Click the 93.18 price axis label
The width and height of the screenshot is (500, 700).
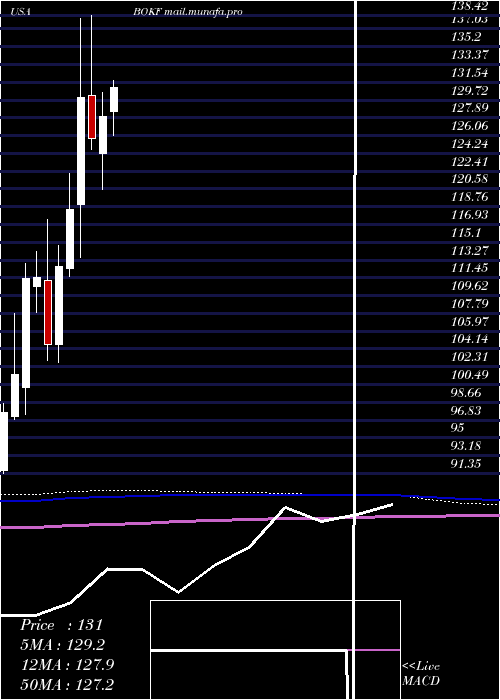(x=467, y=446)
